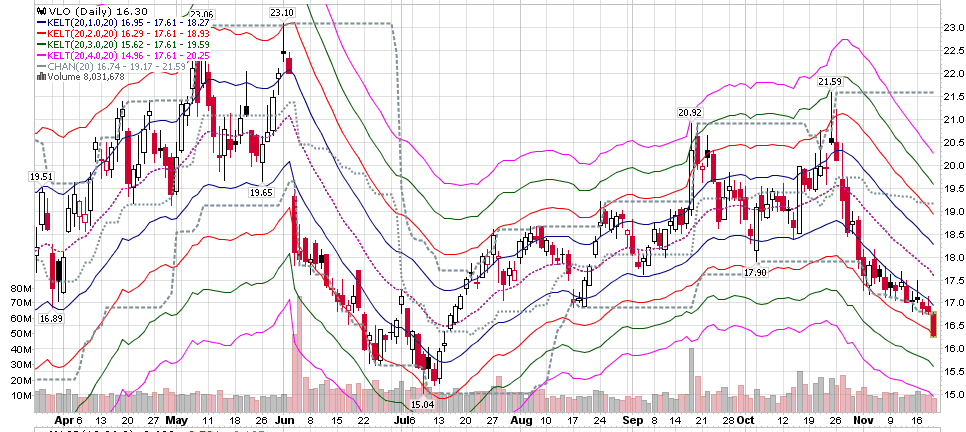Click 15.0 on the price axis
The height and width of the screenshot is (432, 966).
coord(954,394)
